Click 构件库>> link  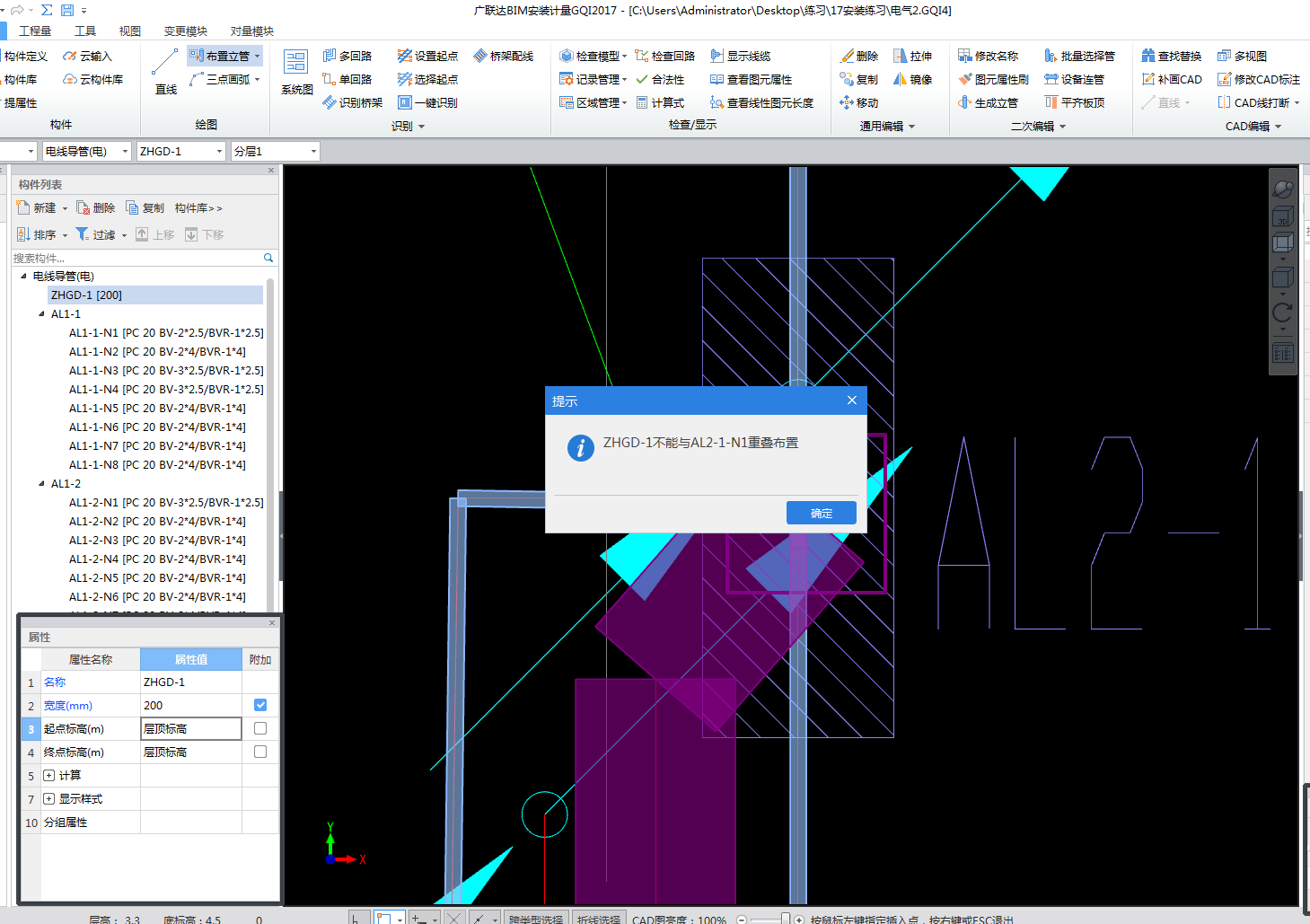[198, 207]
